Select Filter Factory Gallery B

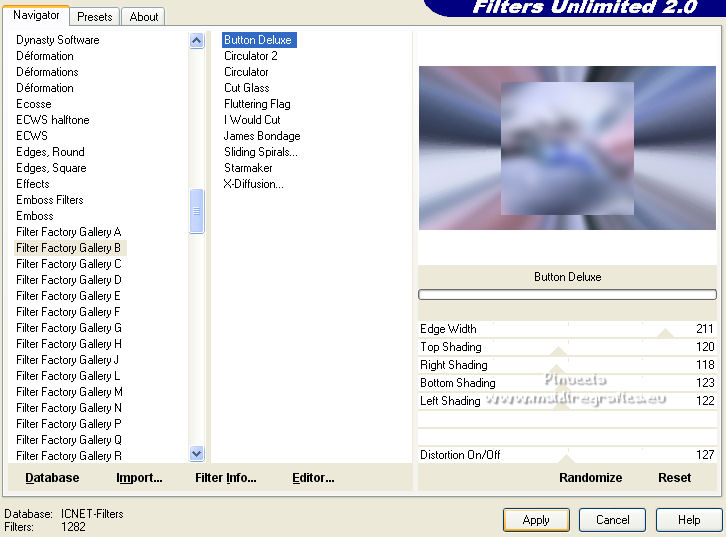69,248
